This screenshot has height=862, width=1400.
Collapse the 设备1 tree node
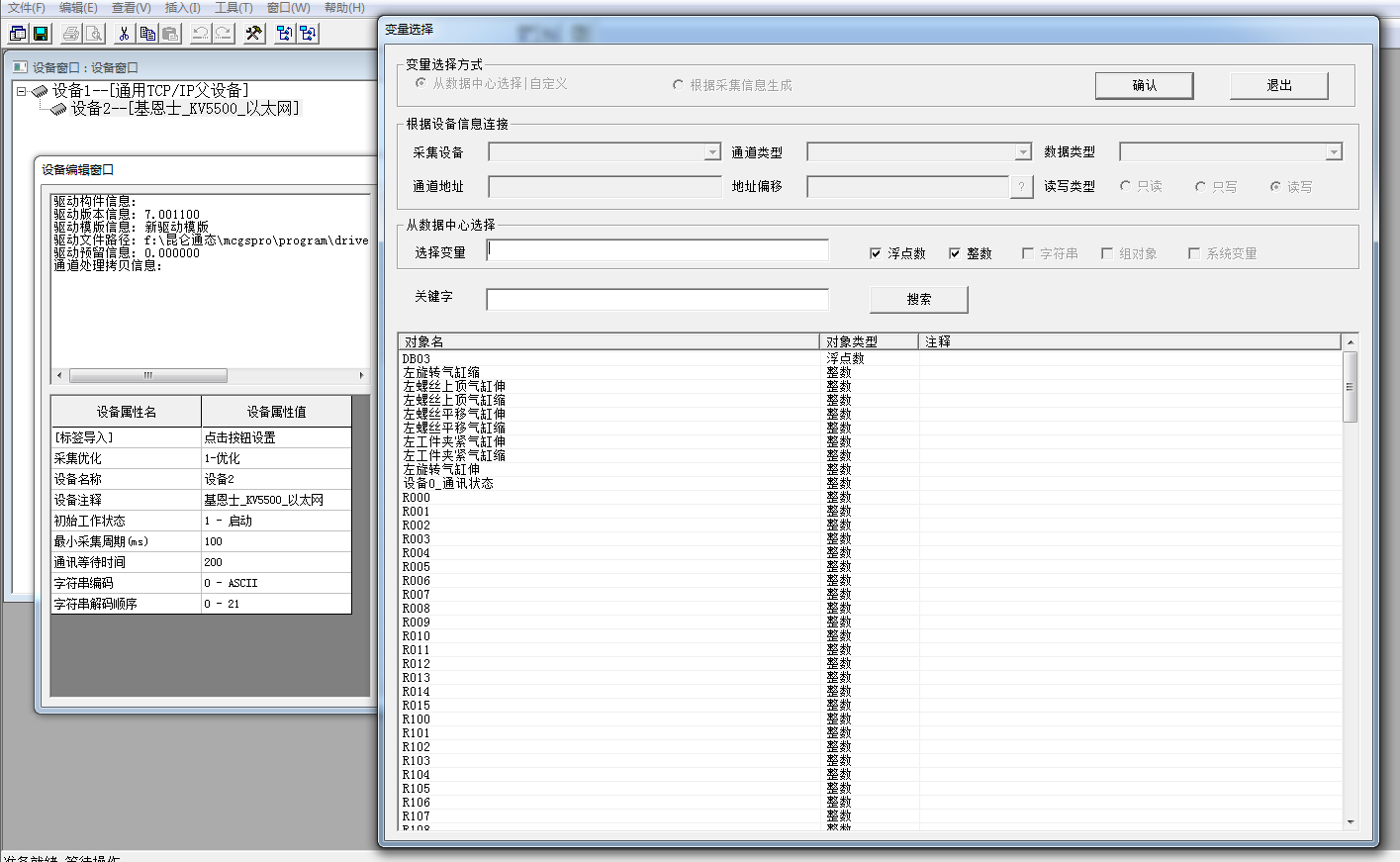point(21,91)
